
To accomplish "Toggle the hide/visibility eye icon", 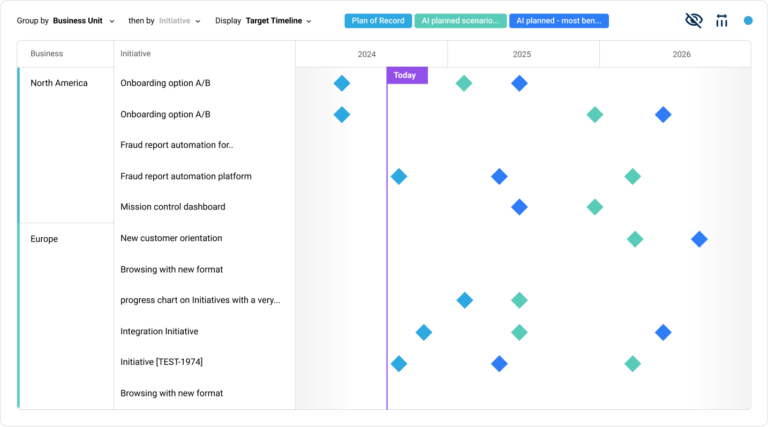I will click(x=694, y=20).
